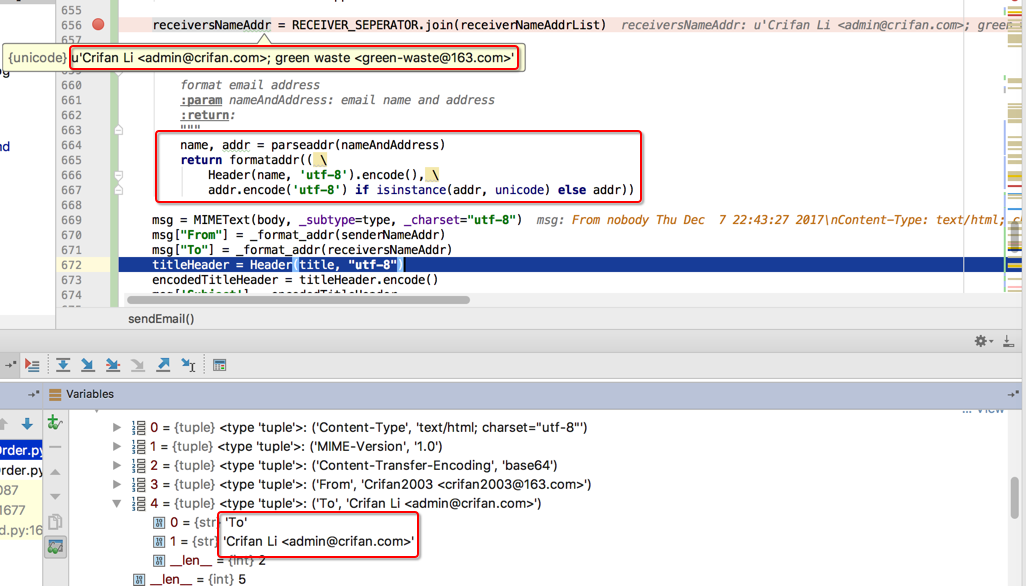
Task: Select Variables panel tab label
Action: tap(90, 394)
